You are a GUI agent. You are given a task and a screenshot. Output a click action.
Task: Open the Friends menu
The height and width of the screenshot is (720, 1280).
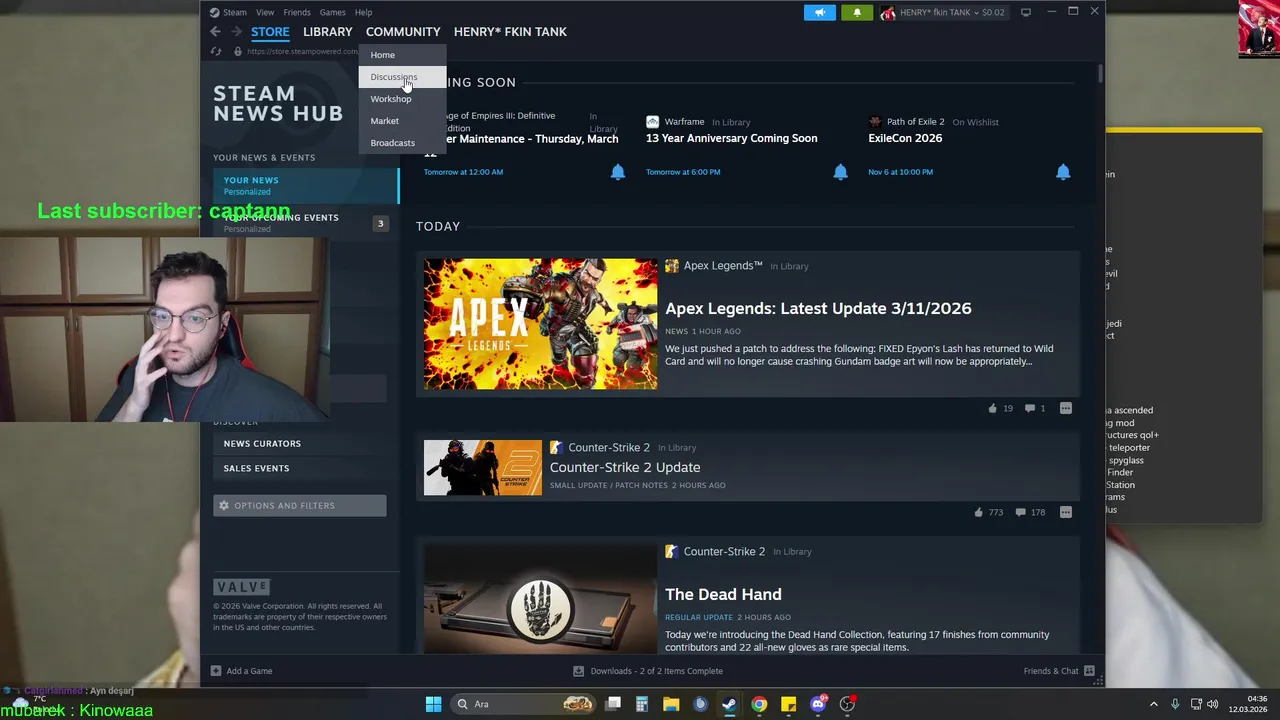(297, 12)
